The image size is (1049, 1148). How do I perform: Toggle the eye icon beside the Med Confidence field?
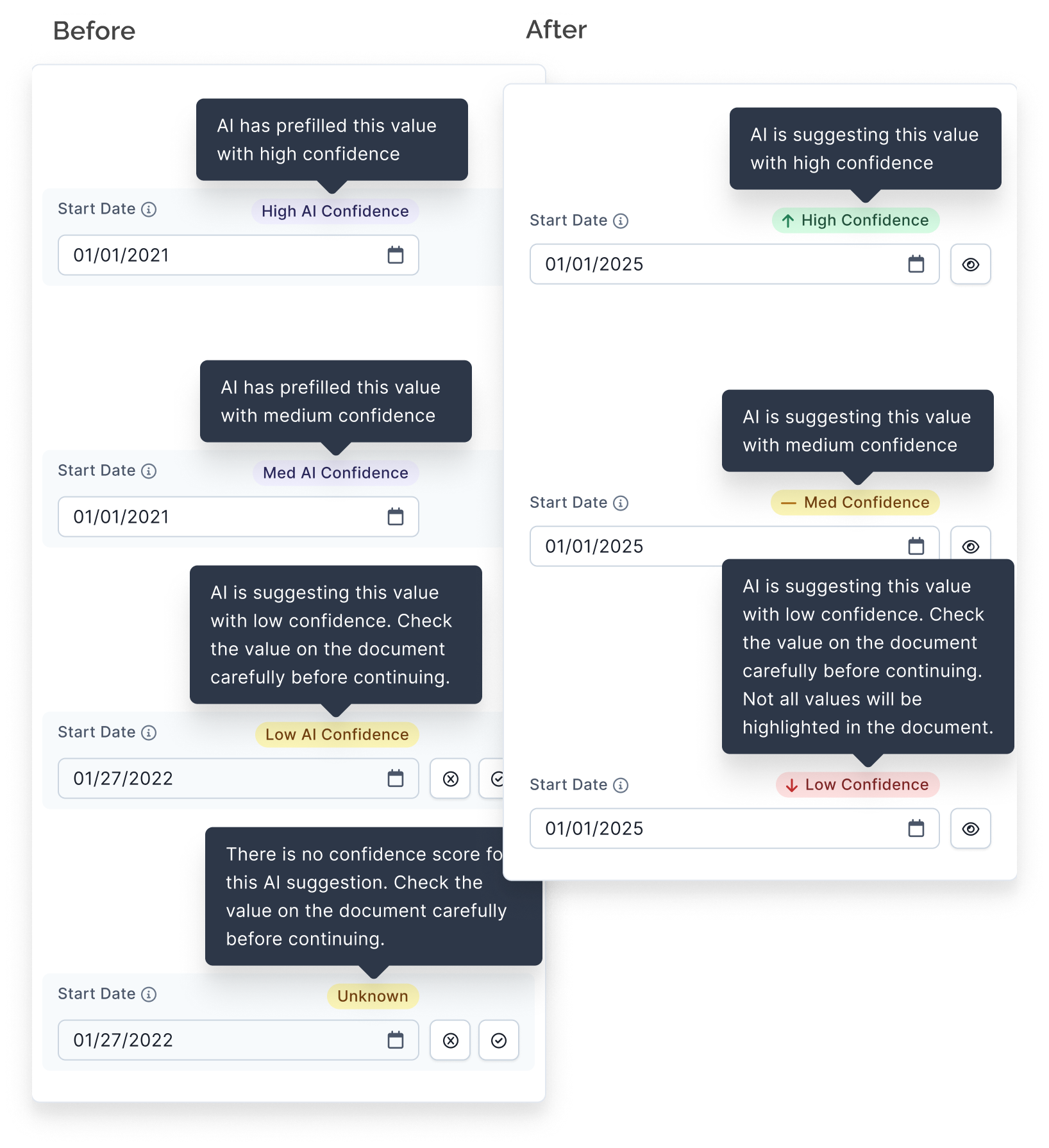pos(970,546)
